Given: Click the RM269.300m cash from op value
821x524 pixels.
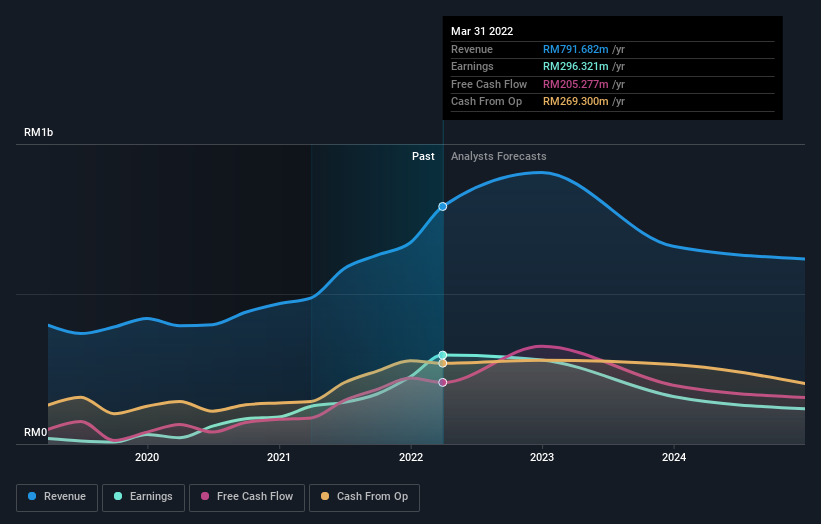Looking at the screenshot, I should pos(575,102).
